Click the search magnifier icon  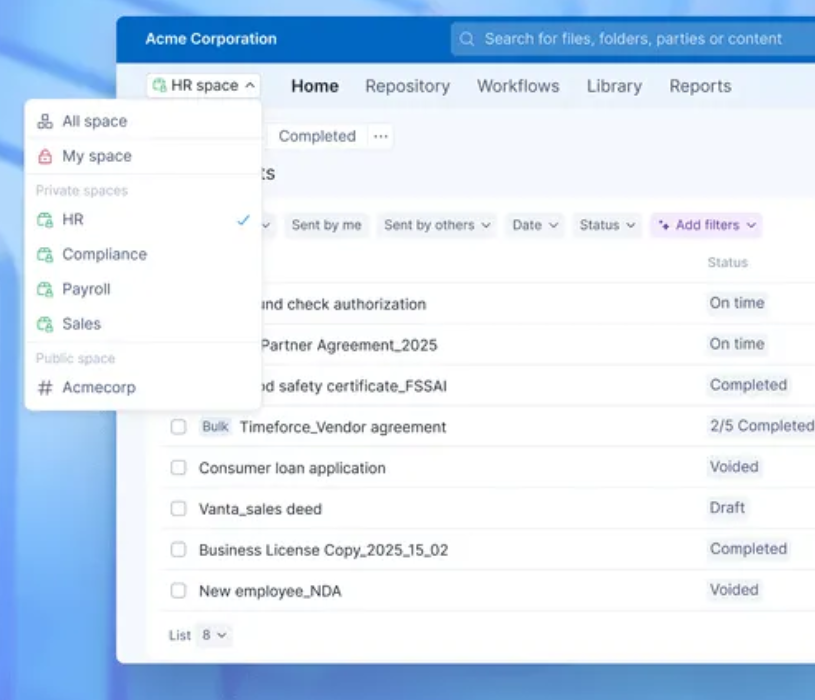point(467,39)
